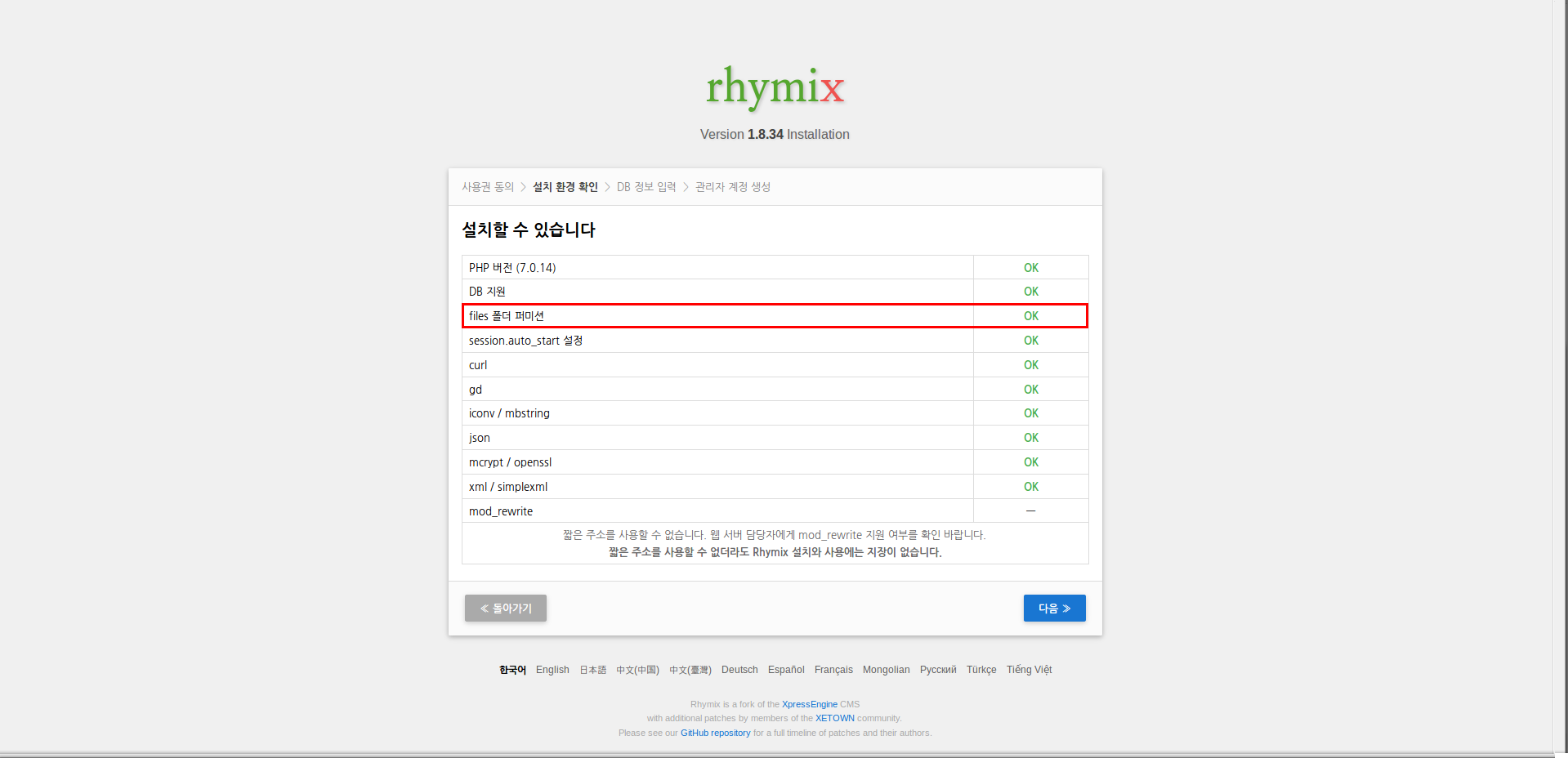Click the Version 1.8.34 Installation text
1568x758 pixels.
[775, 135]
